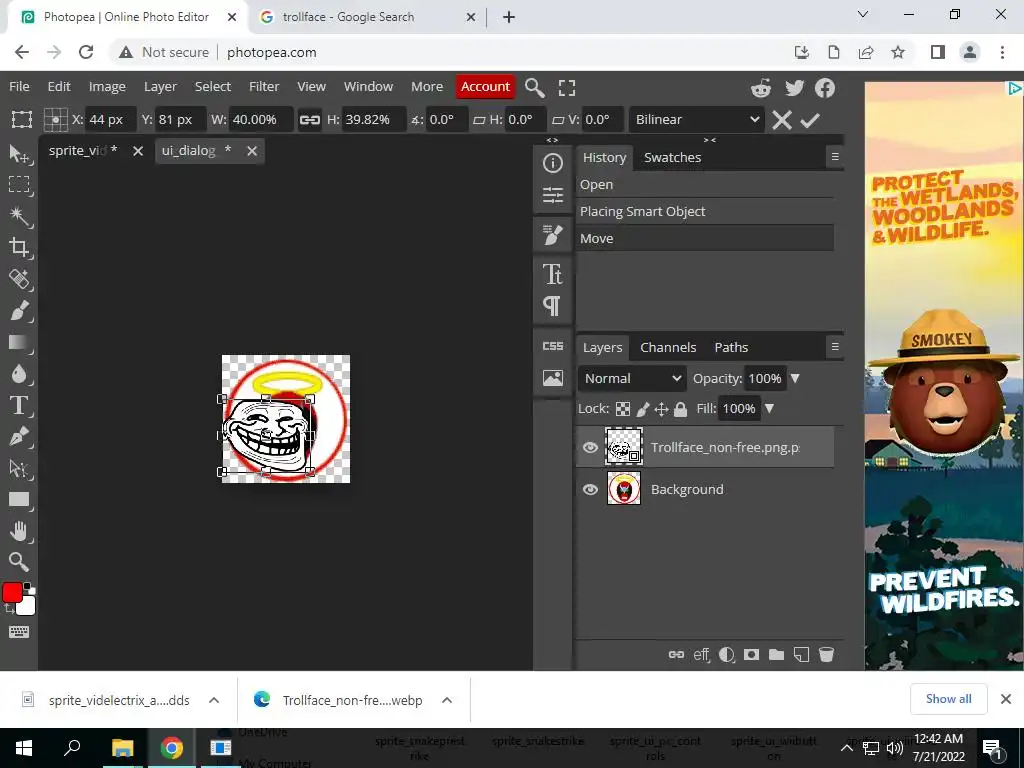
Task: Open Layers panel options menu
Action: coord(835,347)
